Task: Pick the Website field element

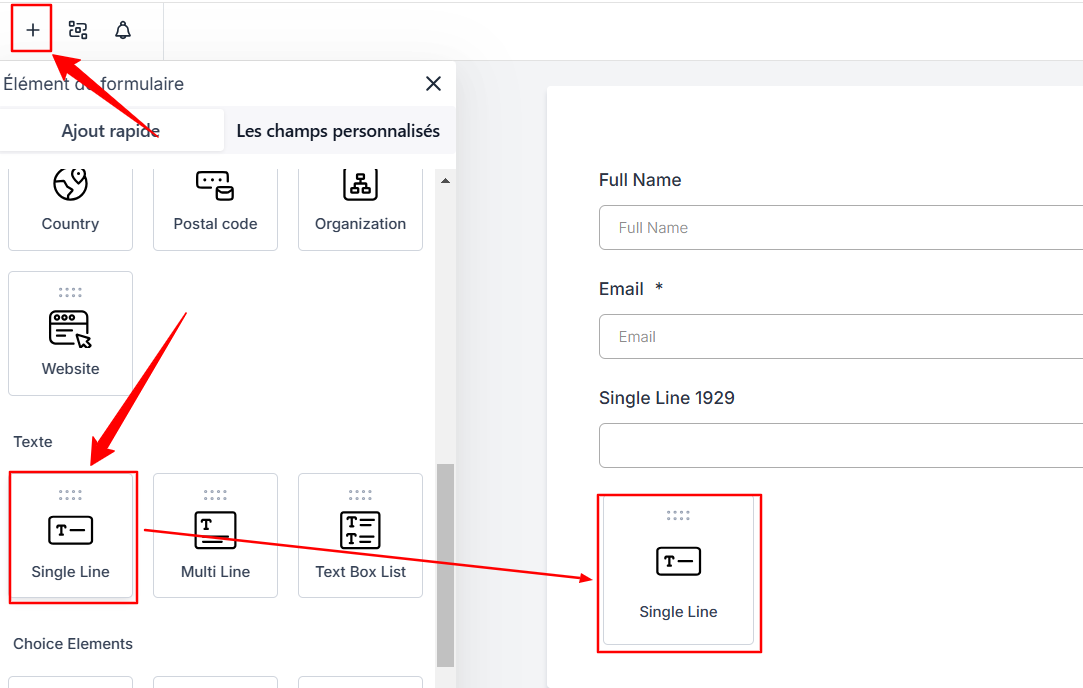Action: click(70, 334)
